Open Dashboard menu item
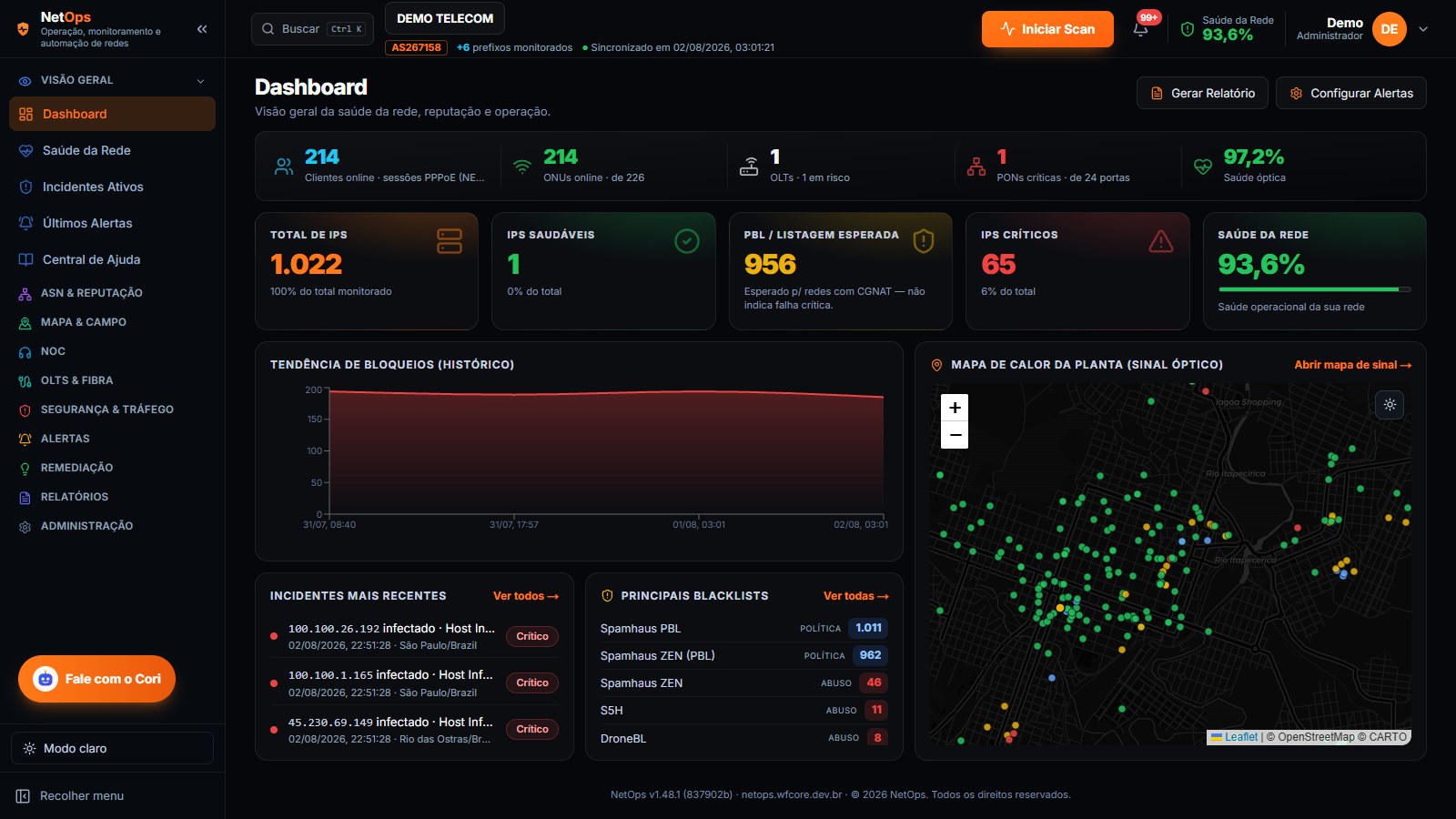 click(x=112, y=114)
